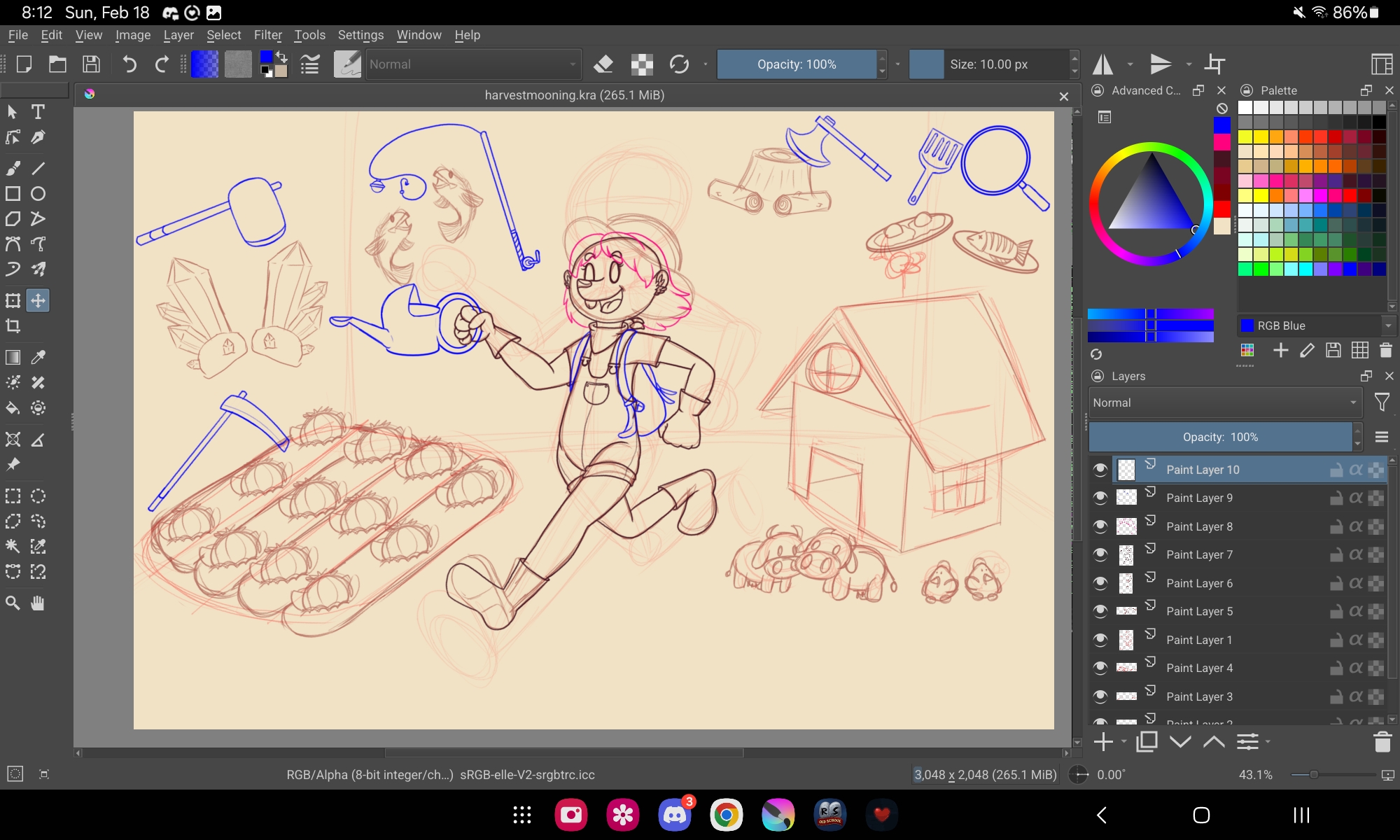Expand the RGB Blue palette dropdown
Viewport: 1400px width, 840px height.
click(x=1387, y=325)
